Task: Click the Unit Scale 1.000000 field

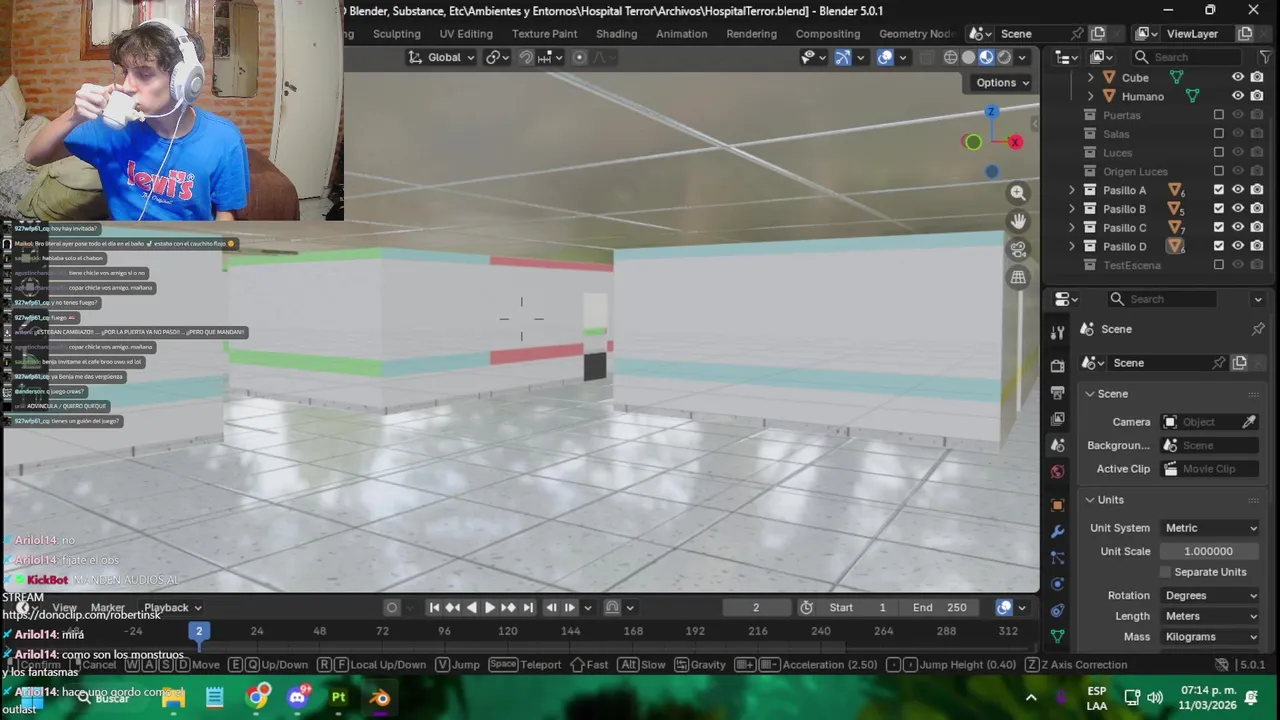Action: [x=1211, y=551]
